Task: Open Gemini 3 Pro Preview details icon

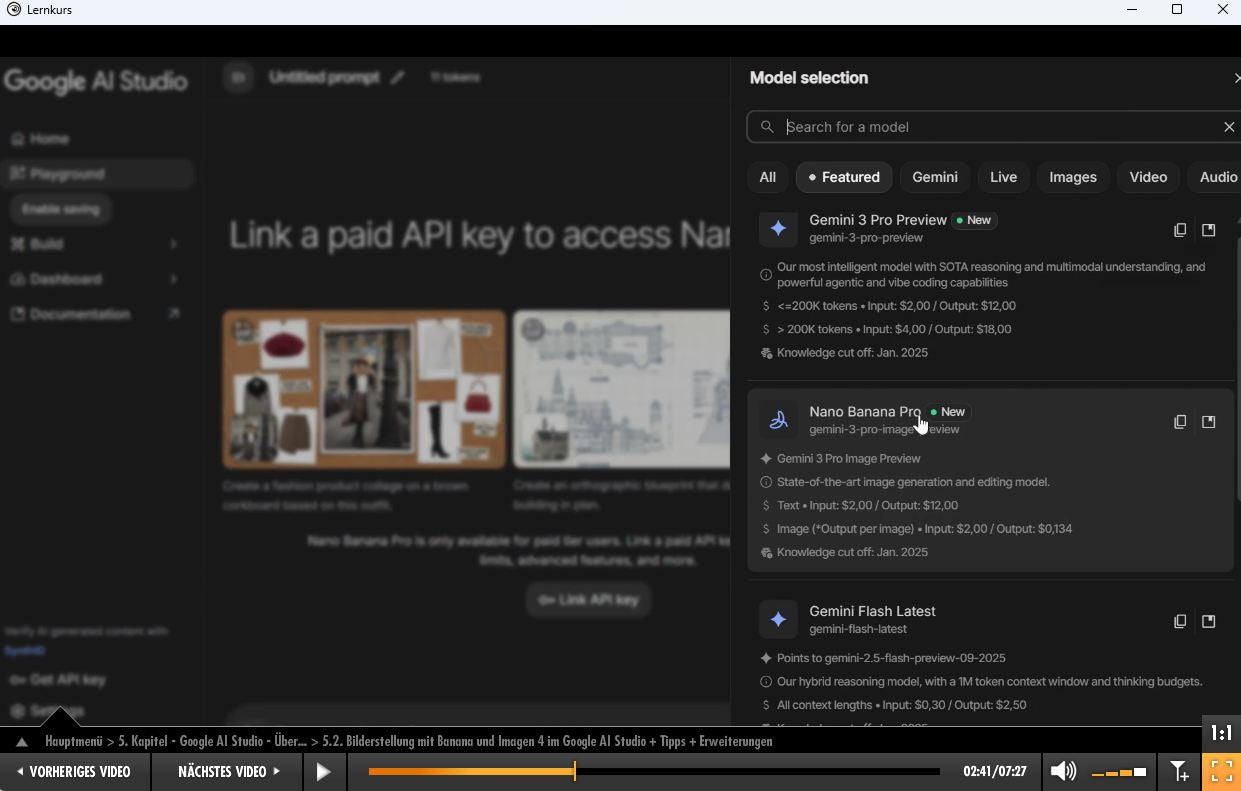Action: click(1208, 230)
